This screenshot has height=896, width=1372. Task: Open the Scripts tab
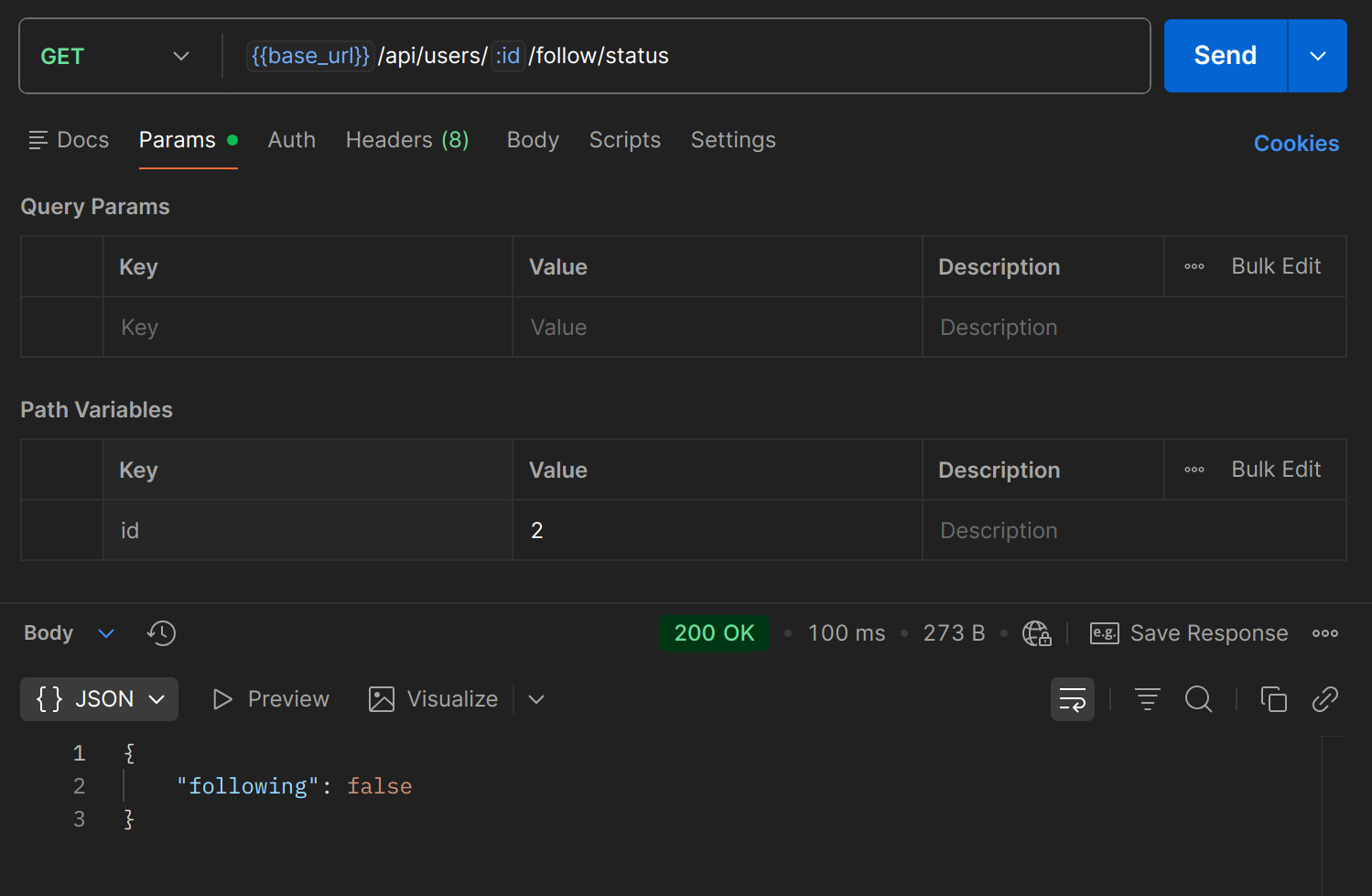tap(624, 140)
